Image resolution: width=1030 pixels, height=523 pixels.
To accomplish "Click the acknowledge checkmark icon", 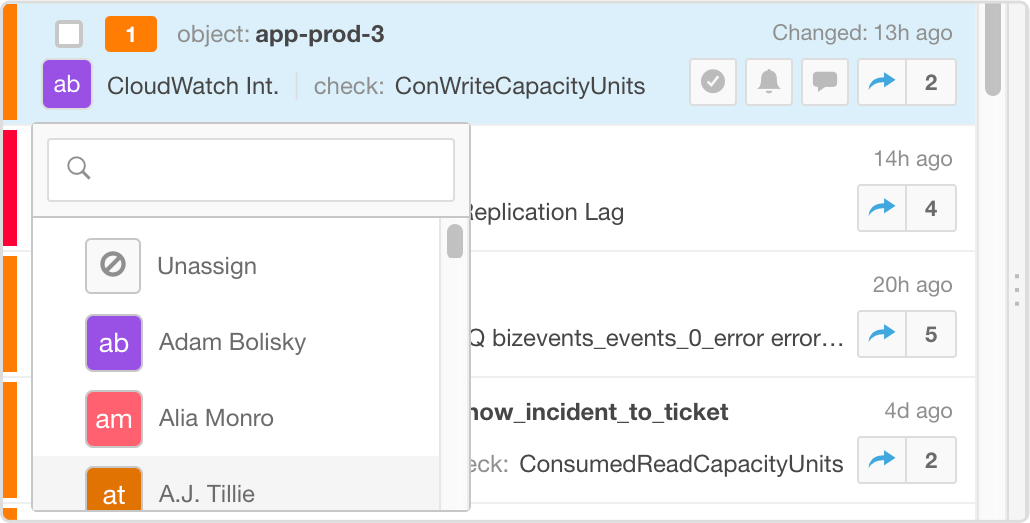I will click(x=713, y=83).
